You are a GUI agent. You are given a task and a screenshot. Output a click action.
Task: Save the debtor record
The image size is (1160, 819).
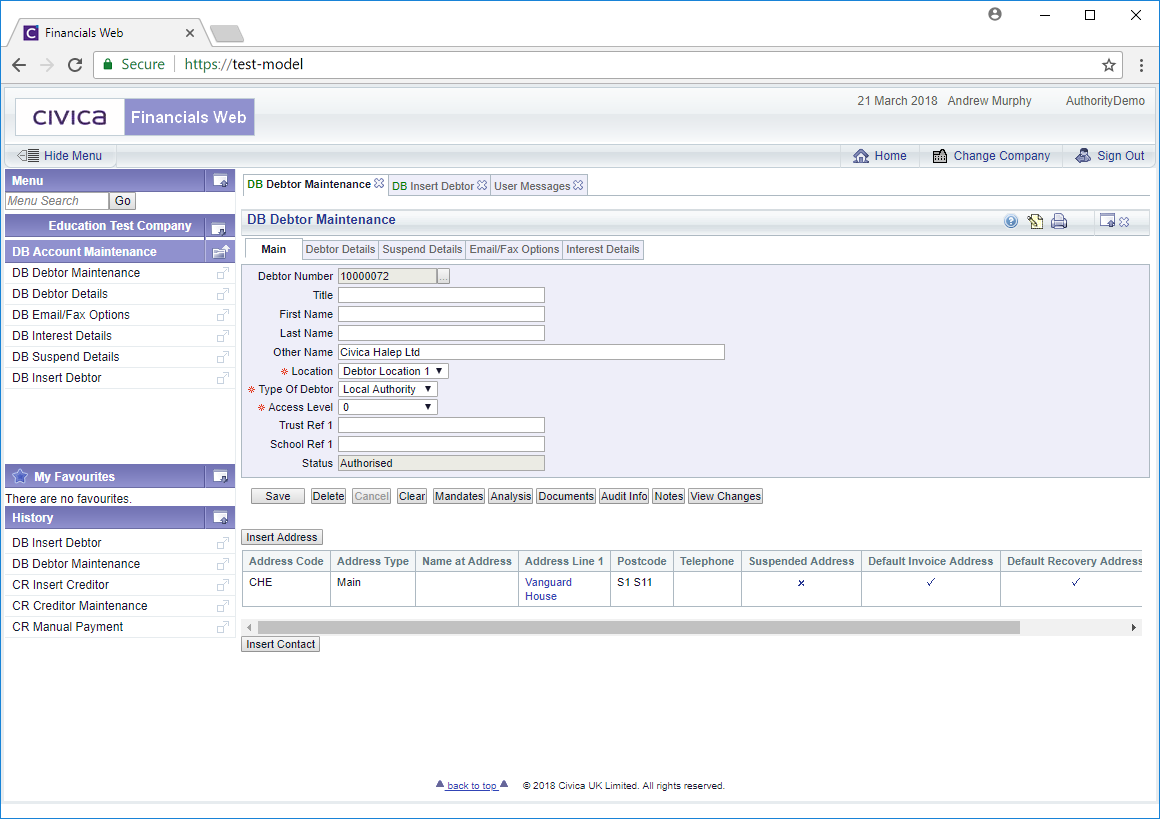coord(277,496)
